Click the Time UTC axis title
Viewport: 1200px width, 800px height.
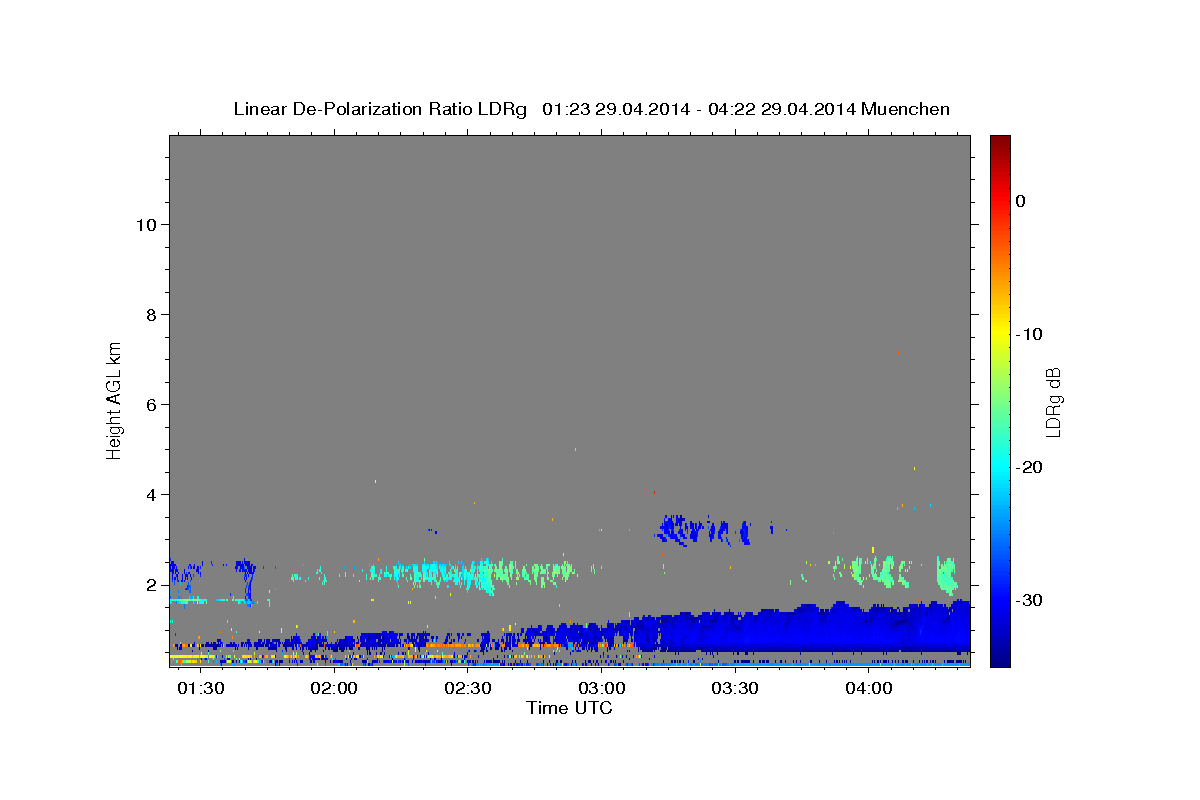pos(569,708)
